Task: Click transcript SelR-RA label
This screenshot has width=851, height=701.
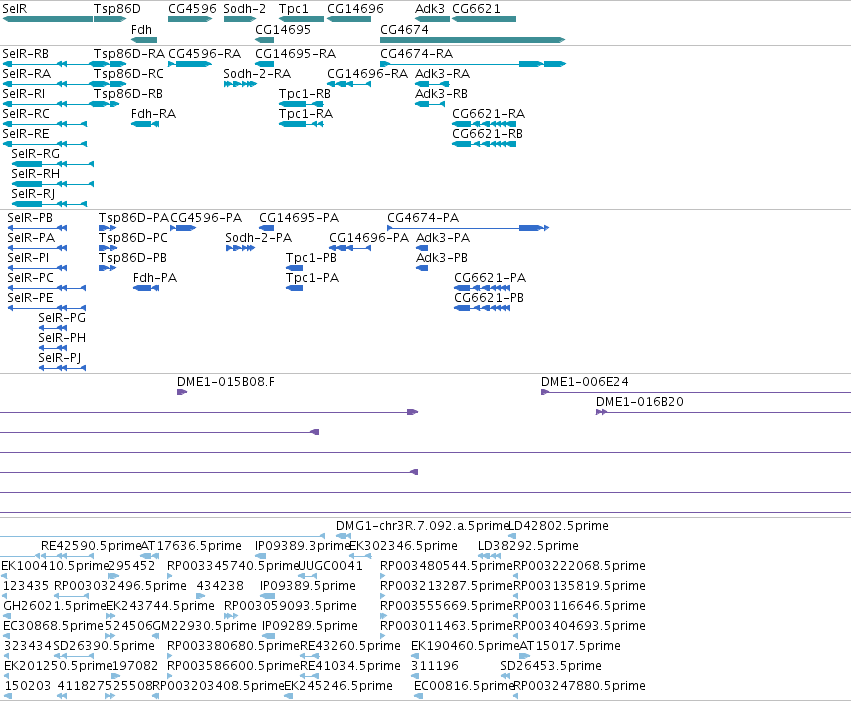Action: (27, 74)
